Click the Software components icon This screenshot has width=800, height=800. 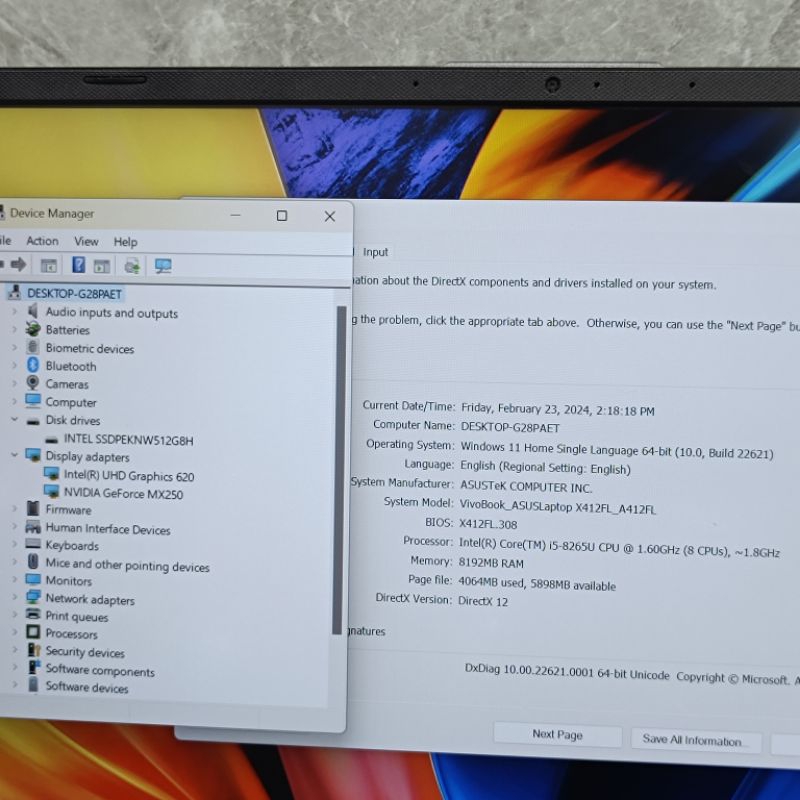pos(34,667)
